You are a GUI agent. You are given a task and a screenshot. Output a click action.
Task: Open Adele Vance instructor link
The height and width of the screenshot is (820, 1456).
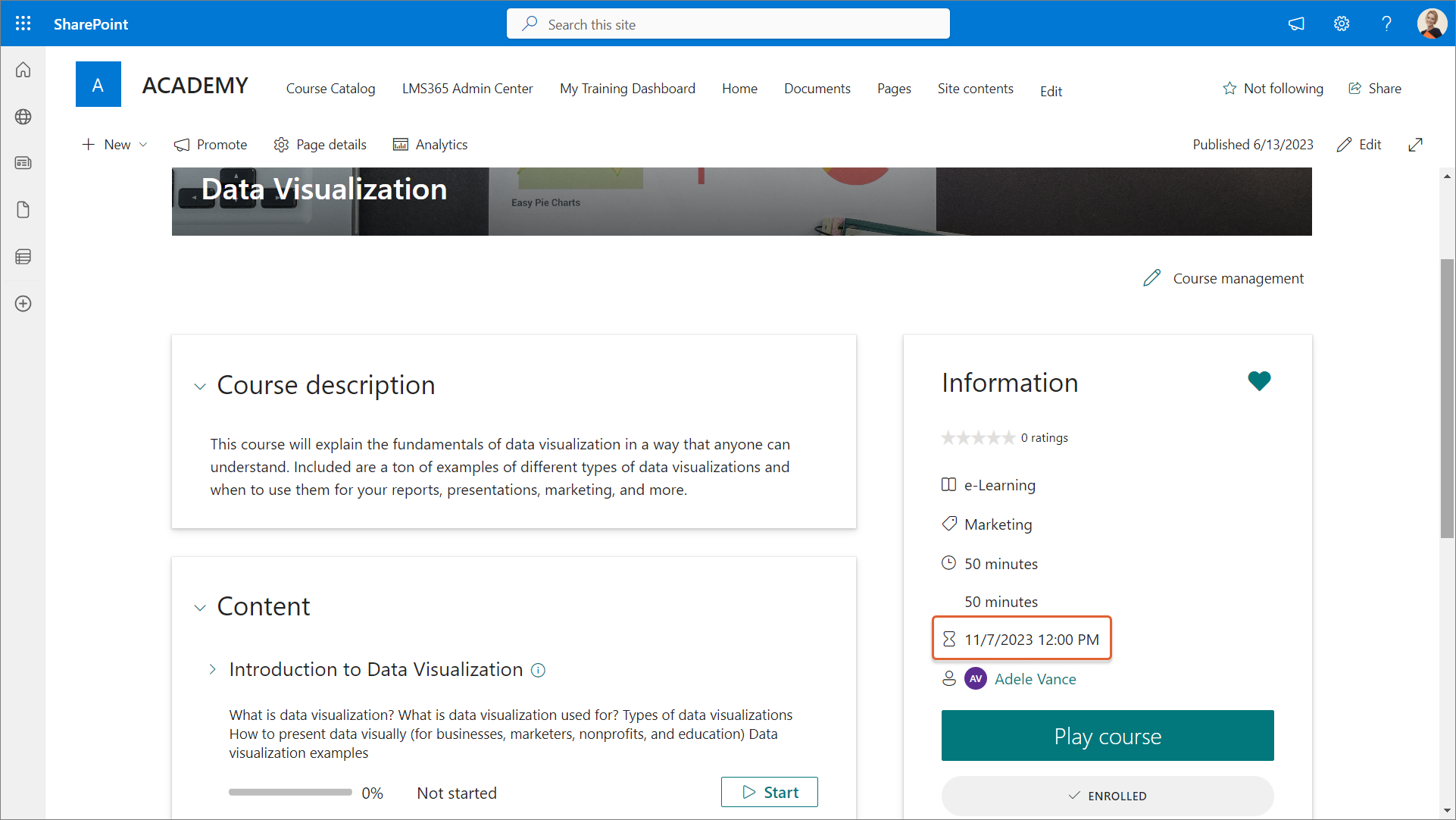click(x=1035, y=679)
